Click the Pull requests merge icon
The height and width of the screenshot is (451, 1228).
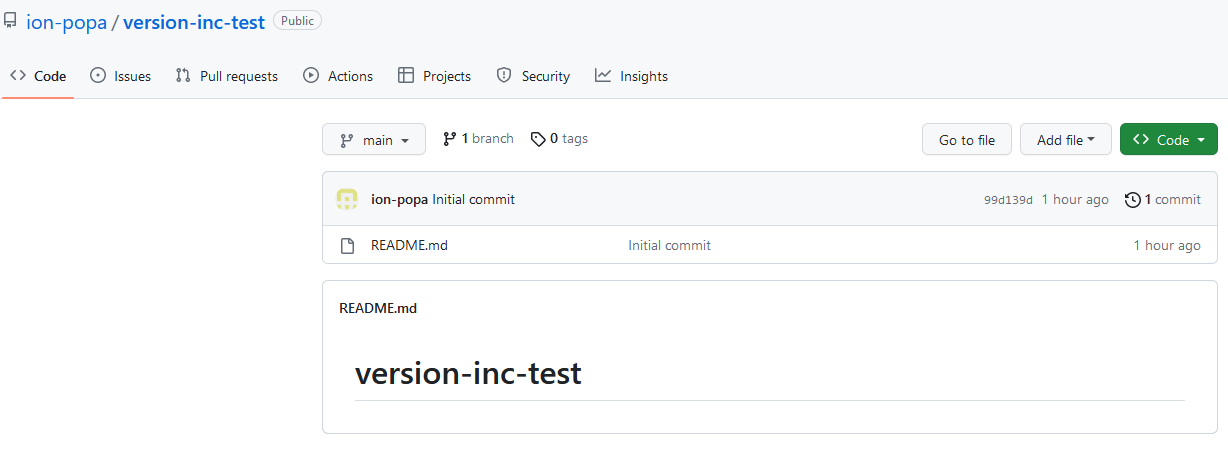183,75
